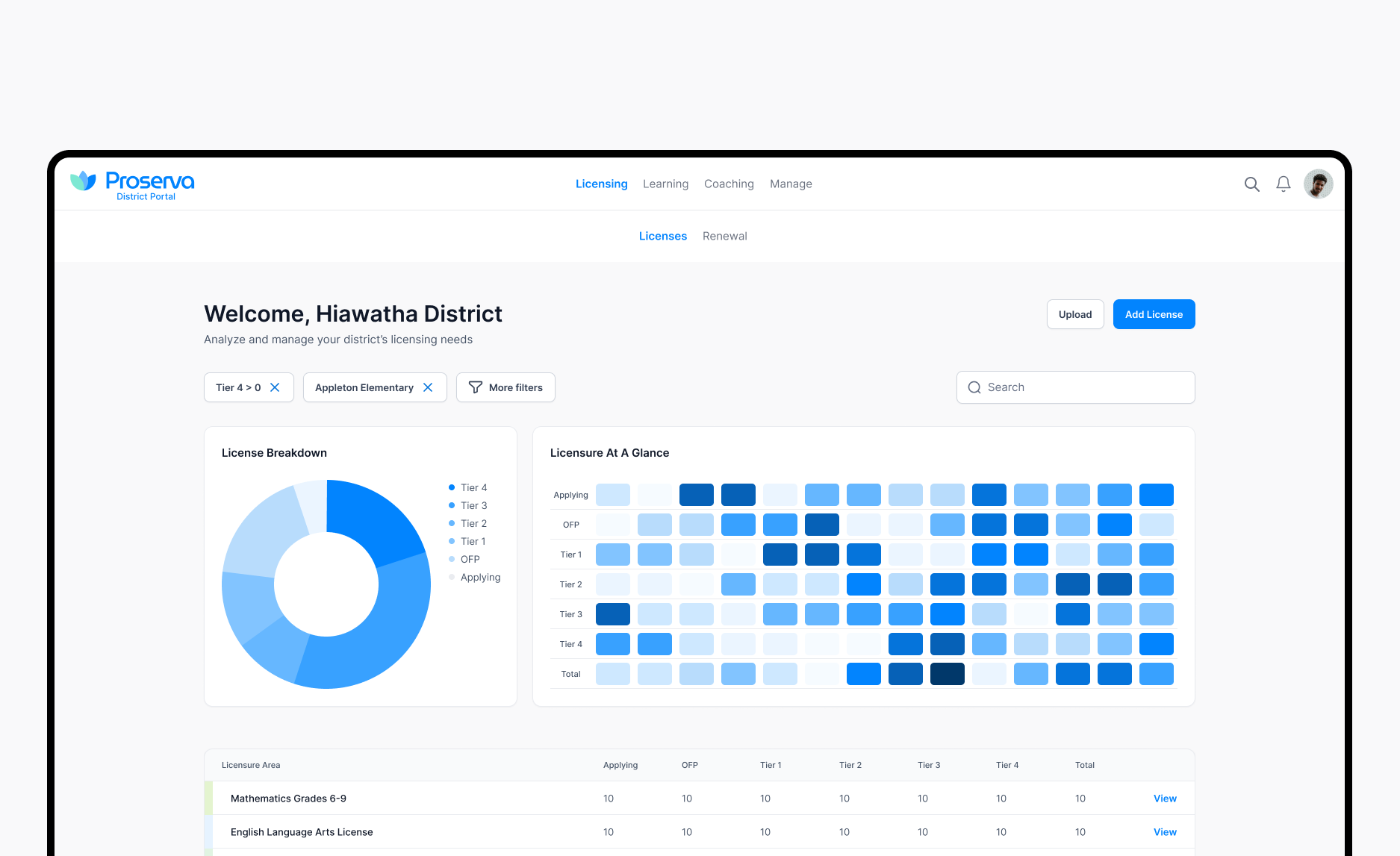1400x856 pixels.
Task: Select Tier 3 in chart legend
Action: [468, 505]
